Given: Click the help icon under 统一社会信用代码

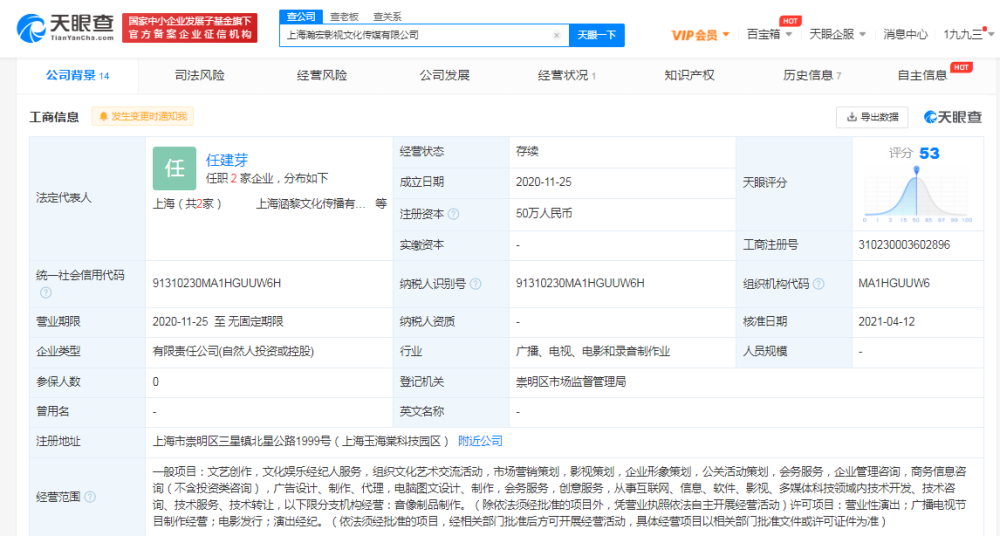Looking at the screenshot, I should 45,293.
